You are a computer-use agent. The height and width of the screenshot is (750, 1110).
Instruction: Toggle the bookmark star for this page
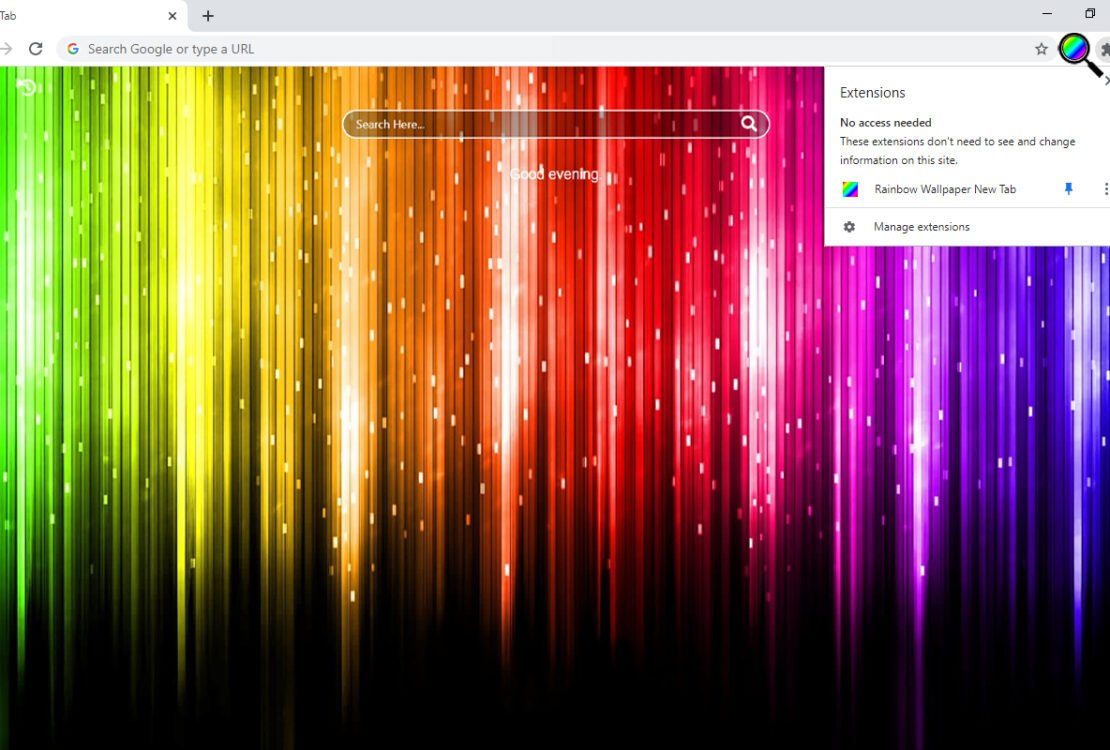[x=1041, y=48]
